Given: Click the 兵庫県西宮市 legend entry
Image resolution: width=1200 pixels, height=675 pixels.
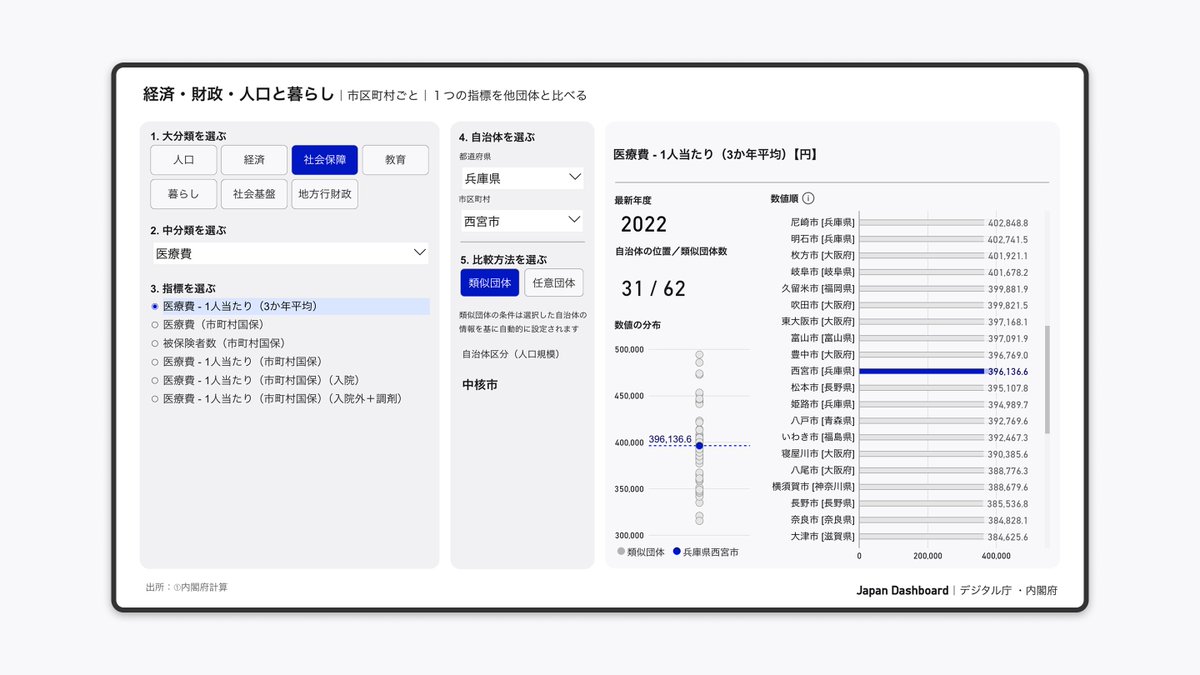Looking at the screenshot, I should (x=706, y=552).
